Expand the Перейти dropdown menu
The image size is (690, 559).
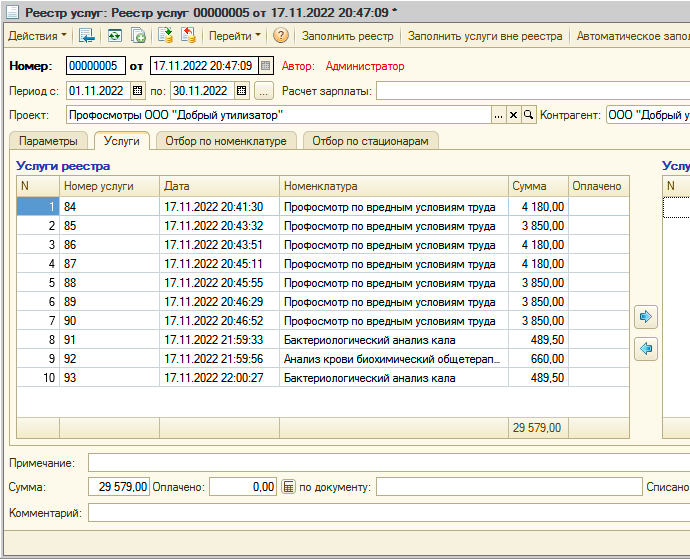coord(234,36)
